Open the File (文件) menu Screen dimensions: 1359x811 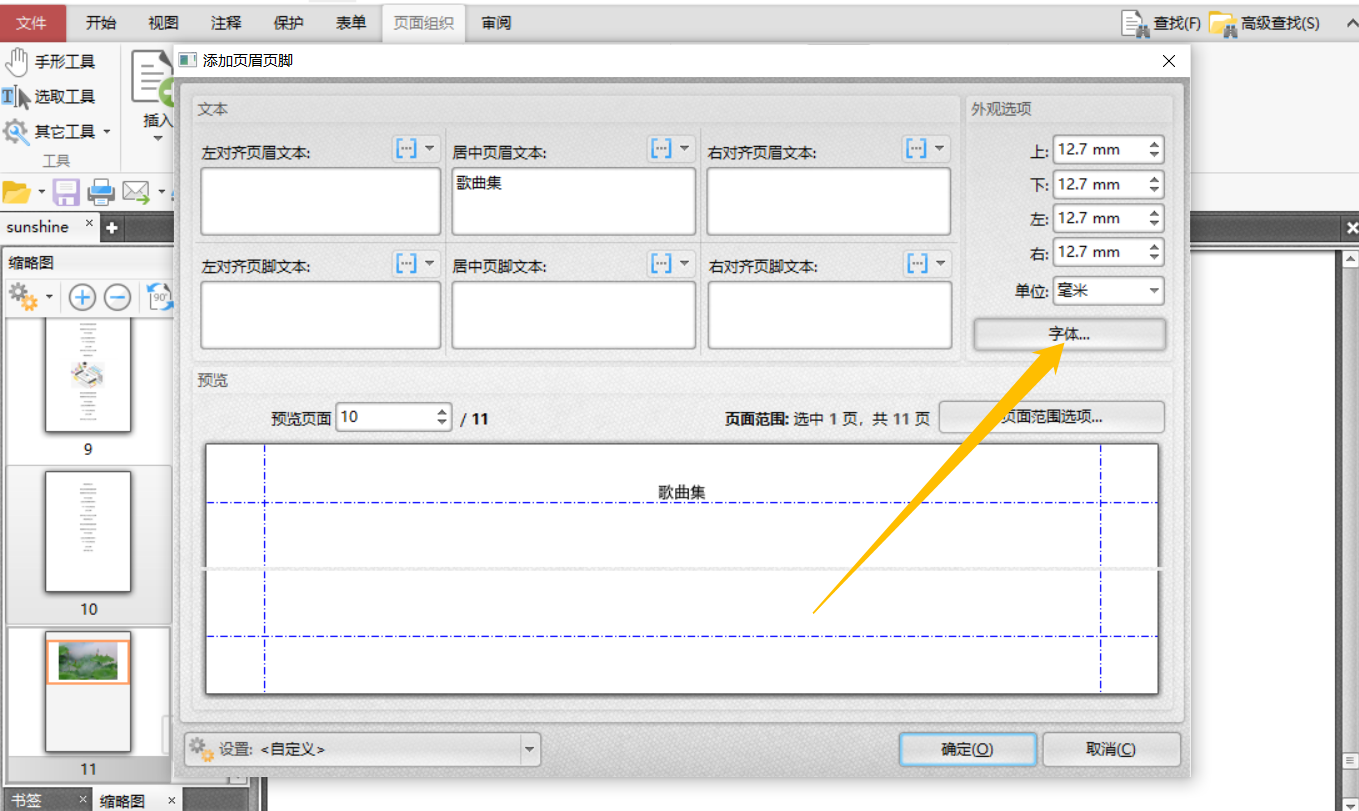tap(33, 22)
